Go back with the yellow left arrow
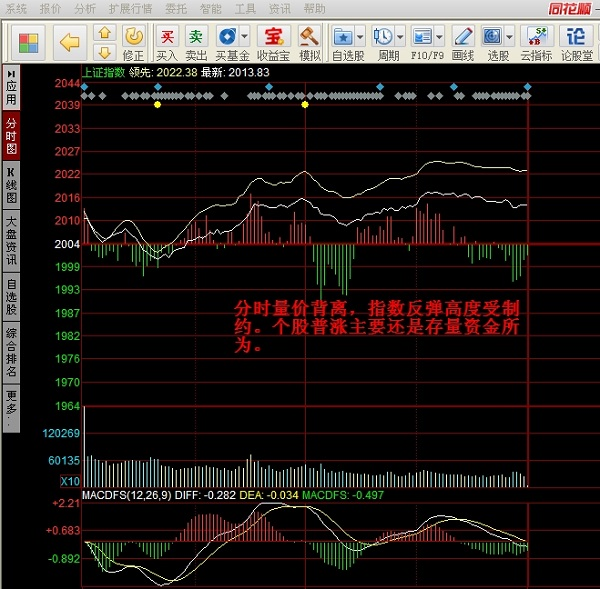Viewport: 600px width, 589px height. point(70,42)
